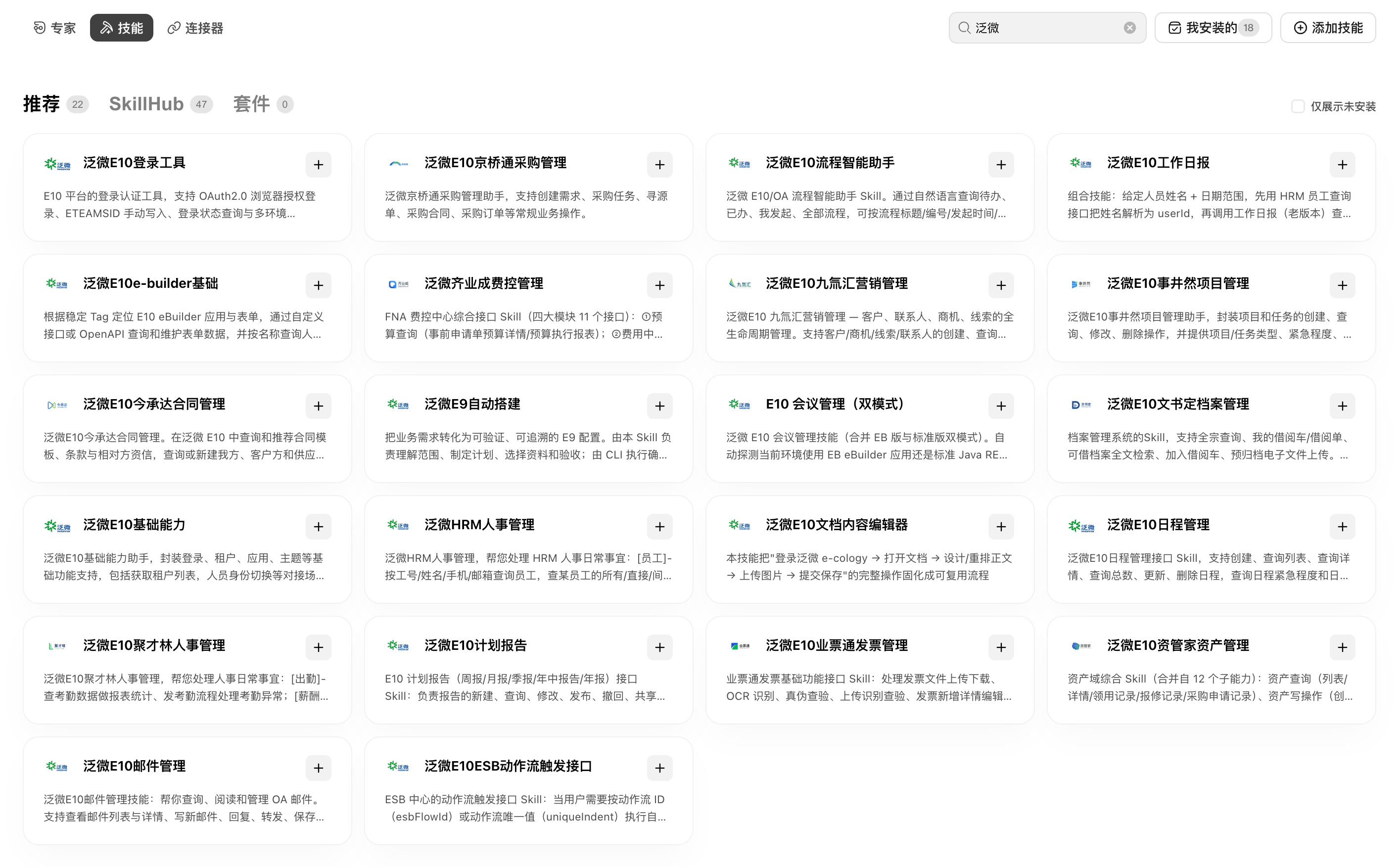
Task: Add the 泛微E10登录工具 skill with plus icon
Action: click(x=318, y=165)
